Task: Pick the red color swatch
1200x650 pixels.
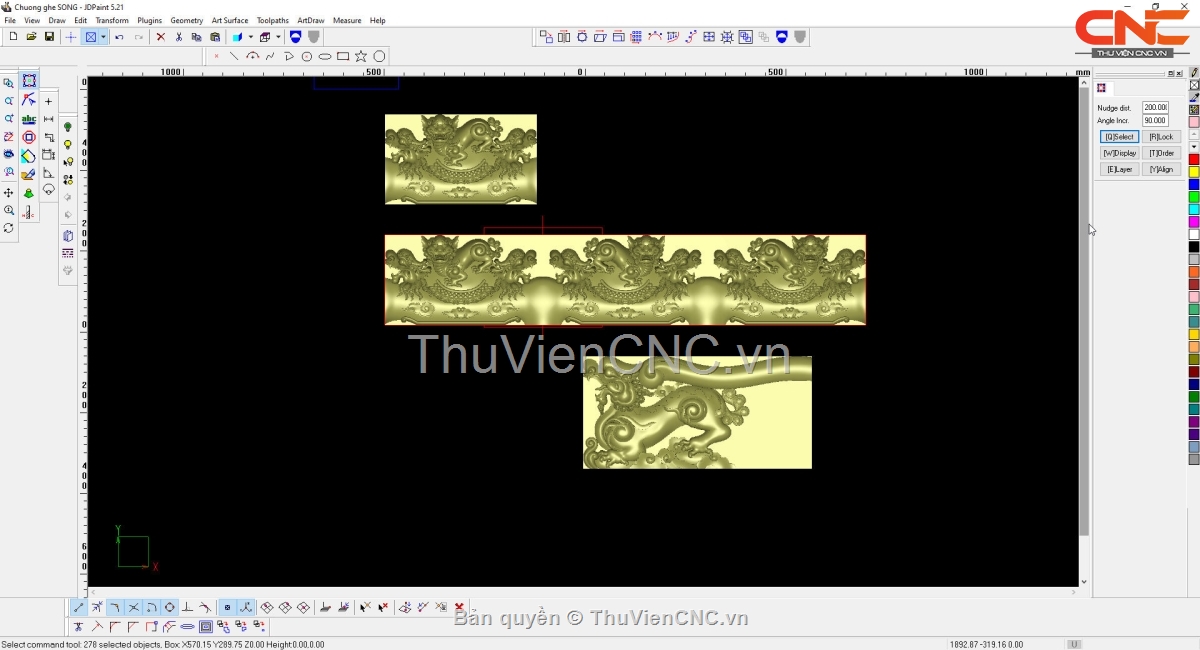Action: [x=1194, y=160]
